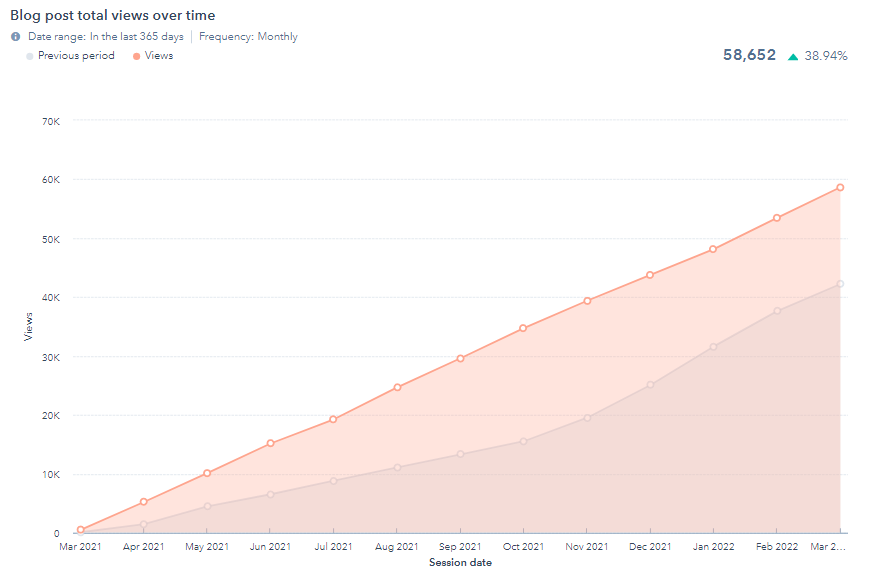Image resolution: width=887 pixels, height=584 pixels.
Task: Click the Frequency: Monthly setting
Action: coord(248,37)
